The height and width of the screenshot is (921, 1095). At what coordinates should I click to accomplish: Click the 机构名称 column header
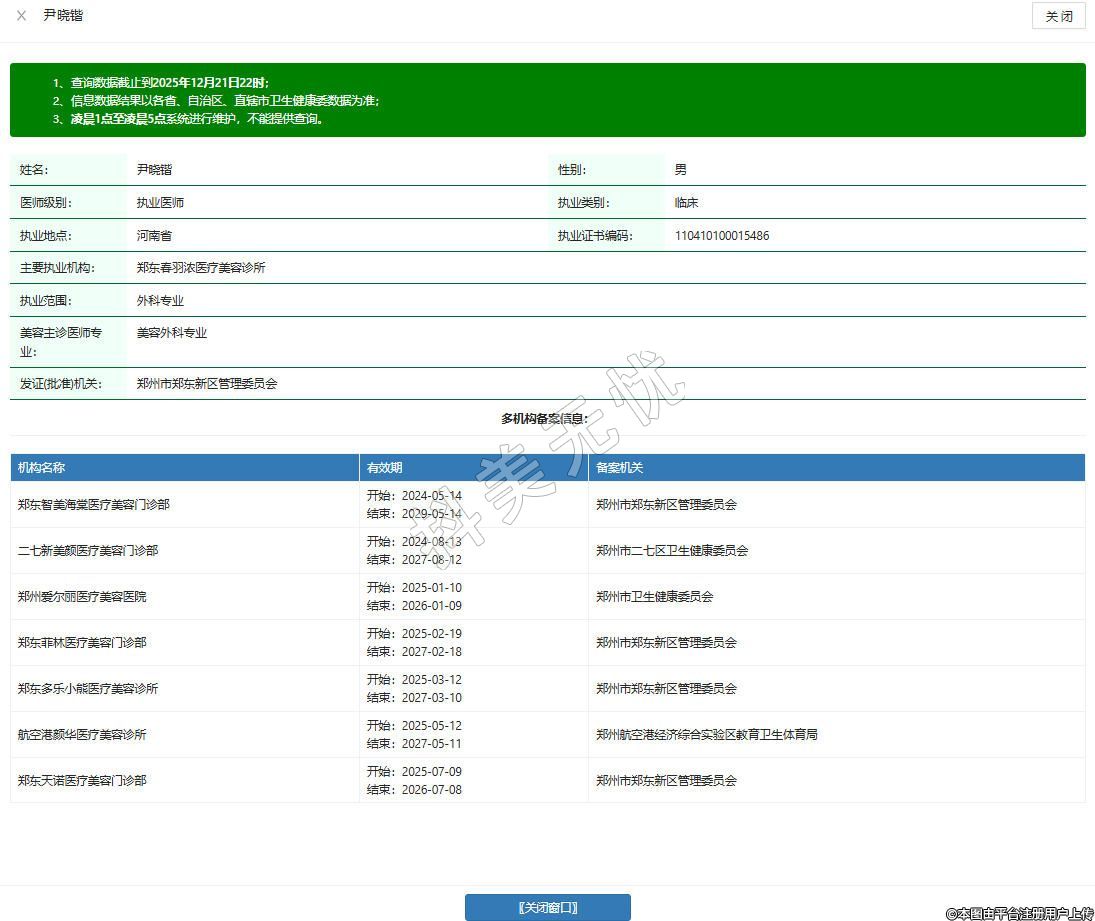click(x=41, y=468)
